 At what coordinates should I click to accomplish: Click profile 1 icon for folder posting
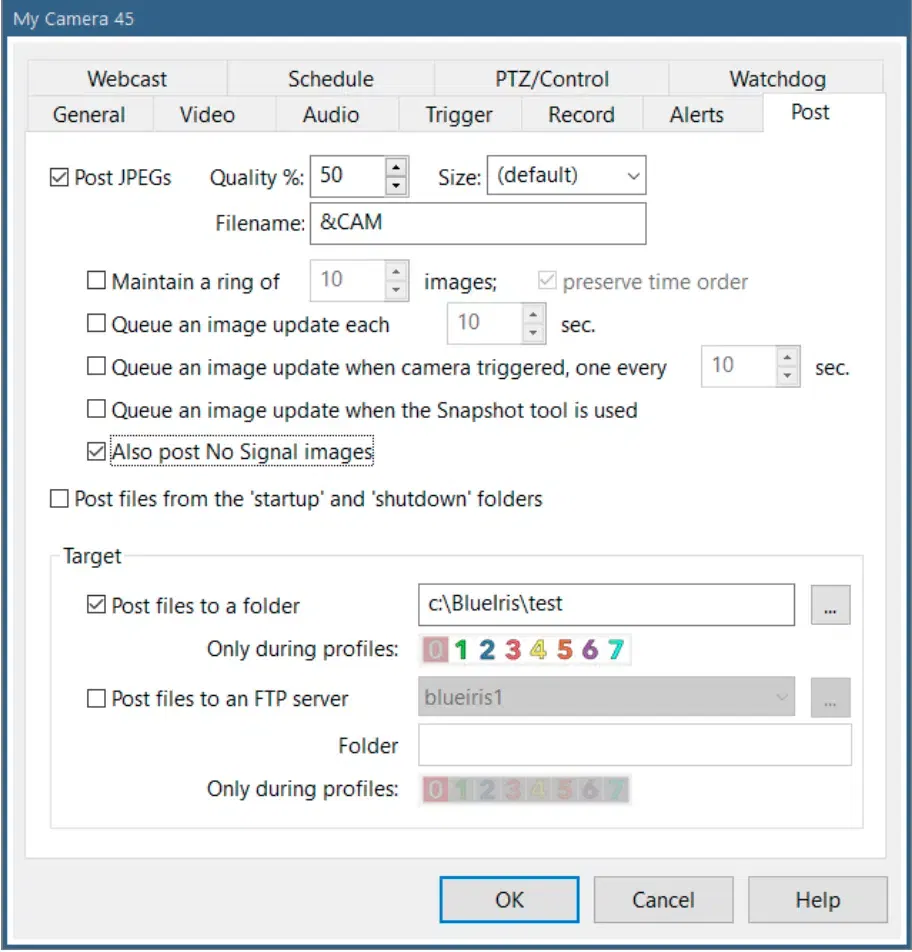pos(461,651)
